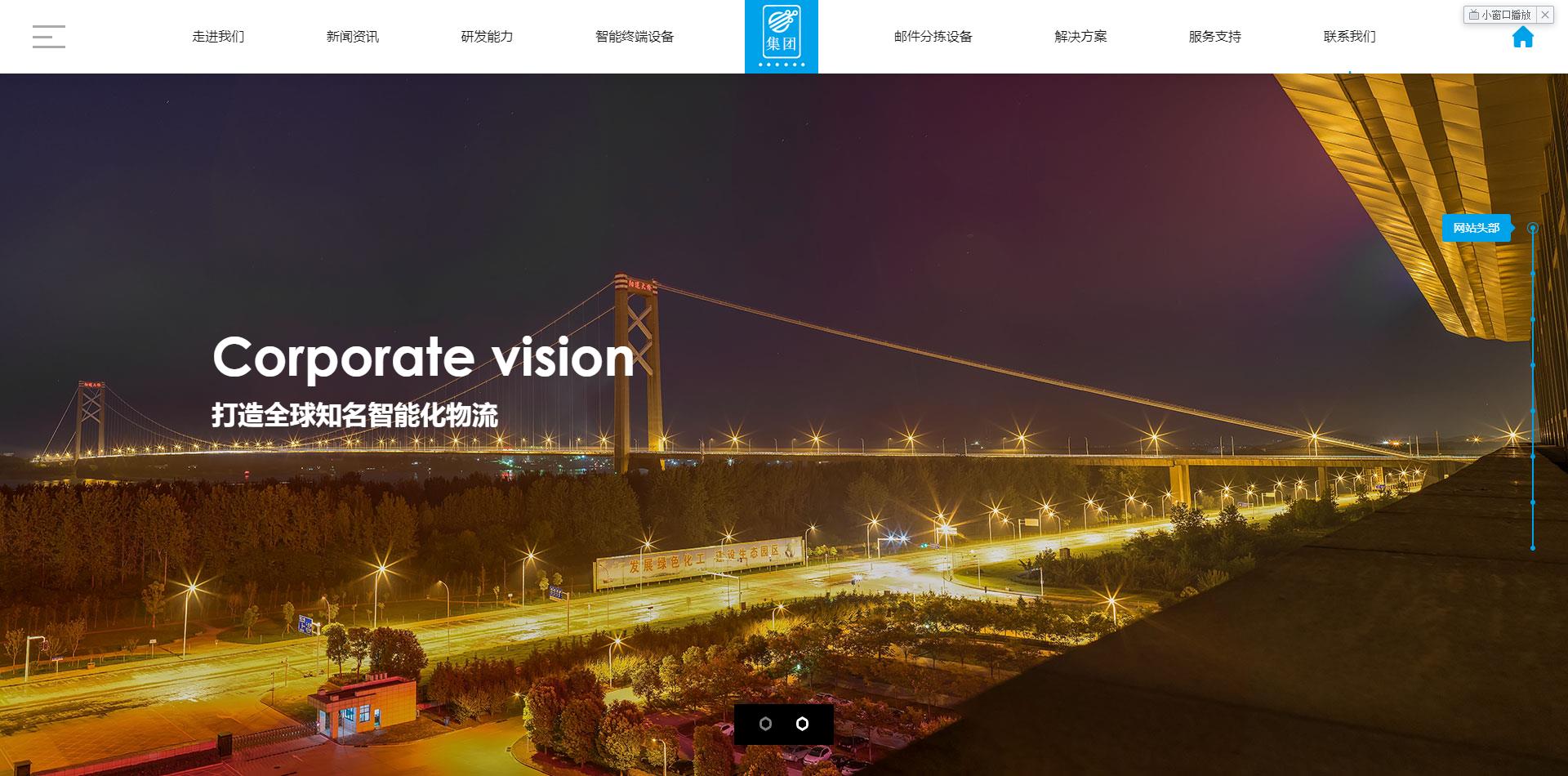Click the blue home icon
The height and width of the screenshot is (776, 1568).
click(x=1522, y=37)
